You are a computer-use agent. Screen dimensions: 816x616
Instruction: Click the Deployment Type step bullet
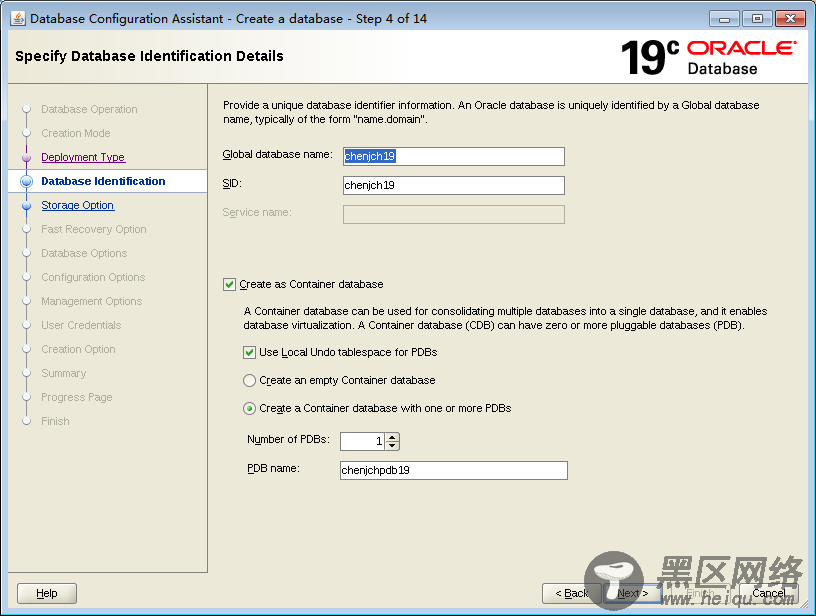pos(27,158)
